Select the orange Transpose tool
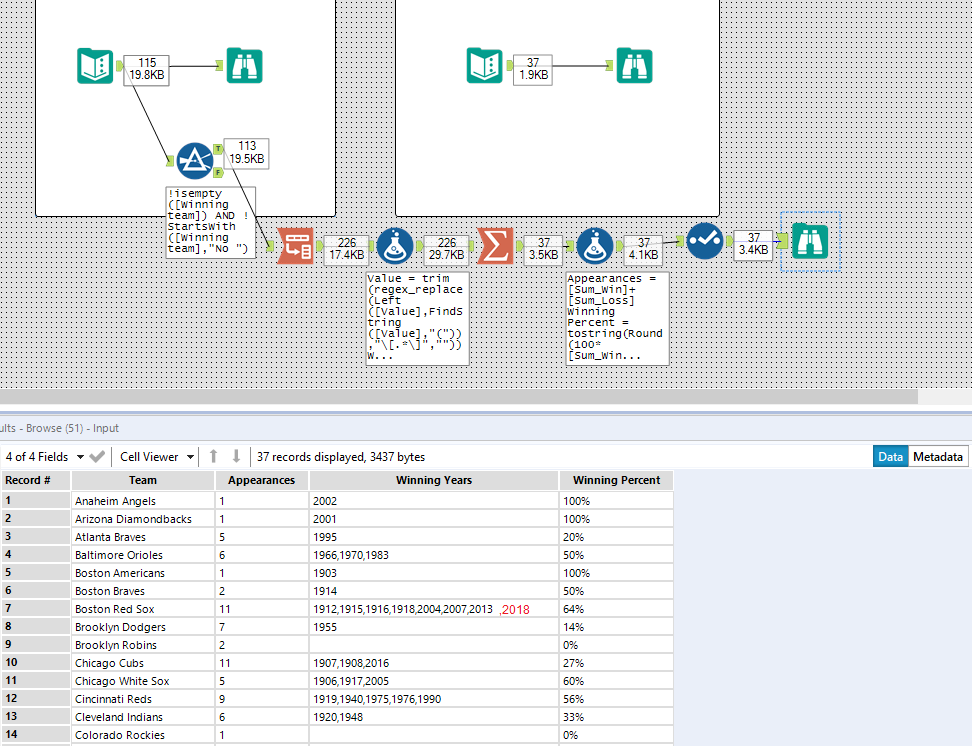 (x=295, y=245)
